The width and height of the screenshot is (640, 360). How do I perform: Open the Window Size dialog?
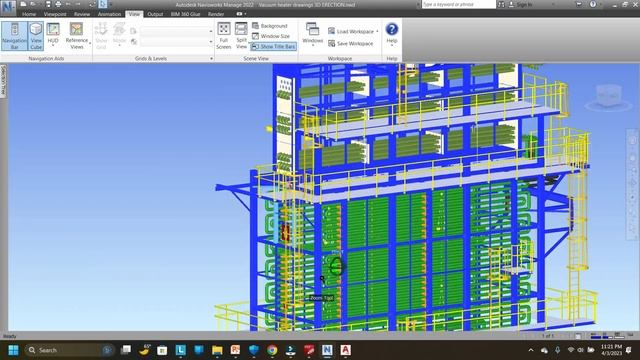click(271, 36)
